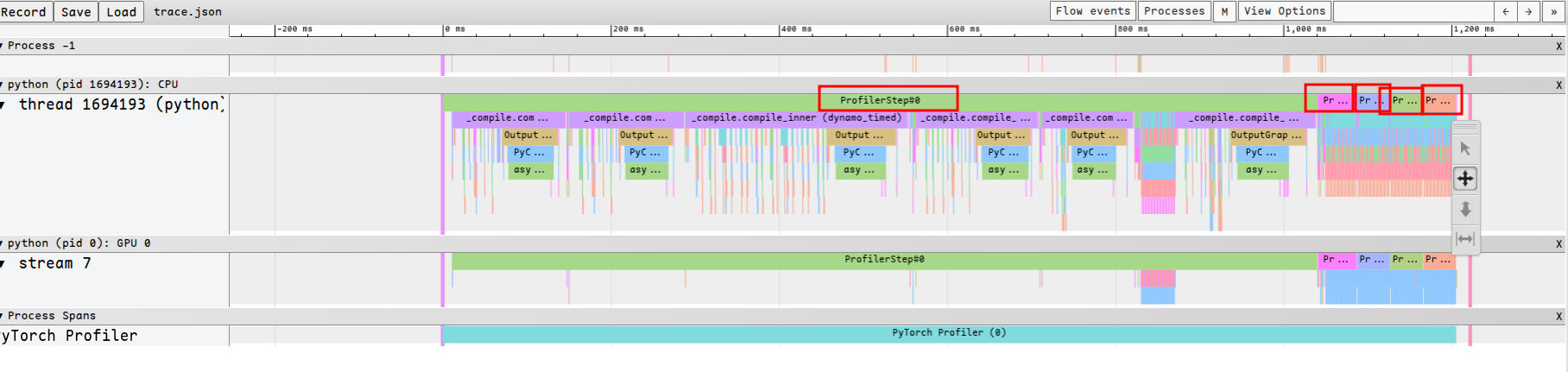1568x372 pixels.
Task: Open the Processes filter menu
Action: click(1173, 11)
